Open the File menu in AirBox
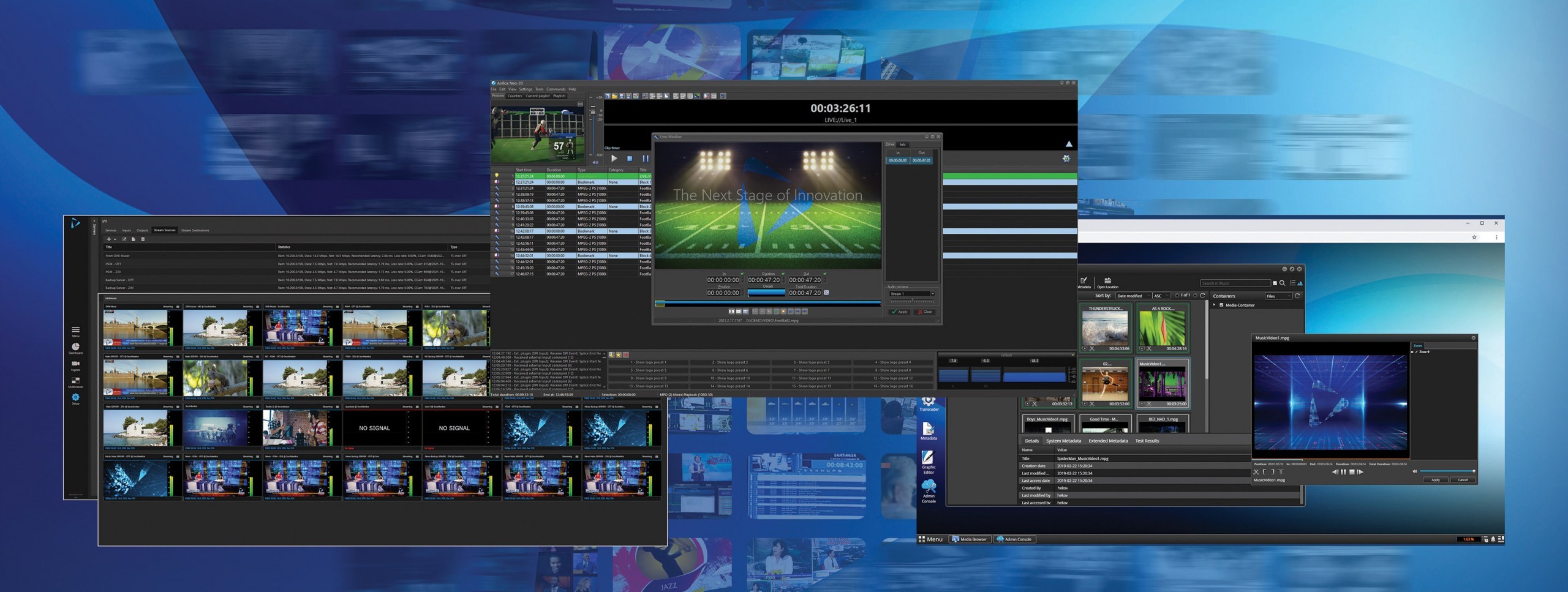 (494, 89)
